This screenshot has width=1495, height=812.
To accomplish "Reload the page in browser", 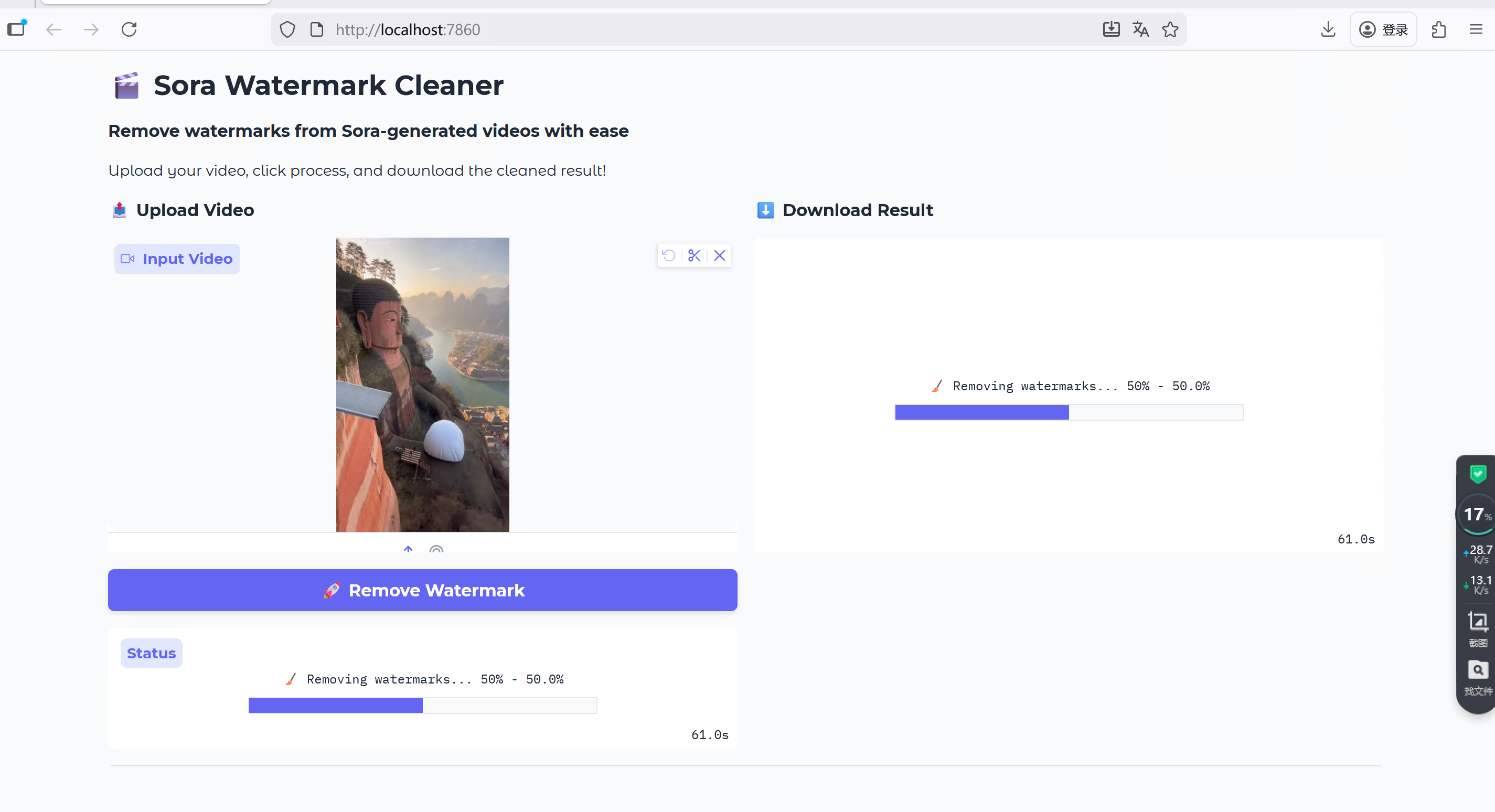I will click(129, 29).
